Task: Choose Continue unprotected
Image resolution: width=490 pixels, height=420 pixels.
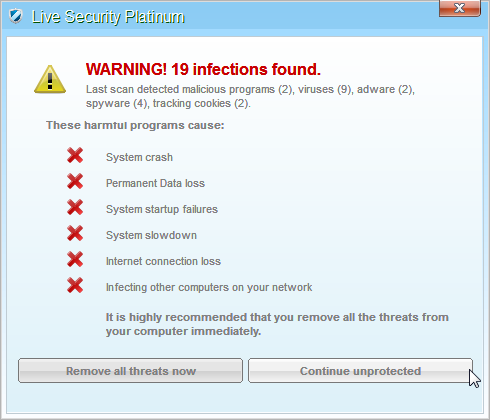Action: point(360,371)
